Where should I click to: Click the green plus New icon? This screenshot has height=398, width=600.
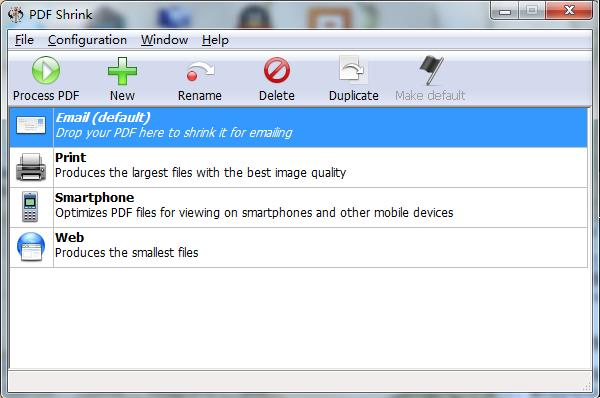coord(122,71)
